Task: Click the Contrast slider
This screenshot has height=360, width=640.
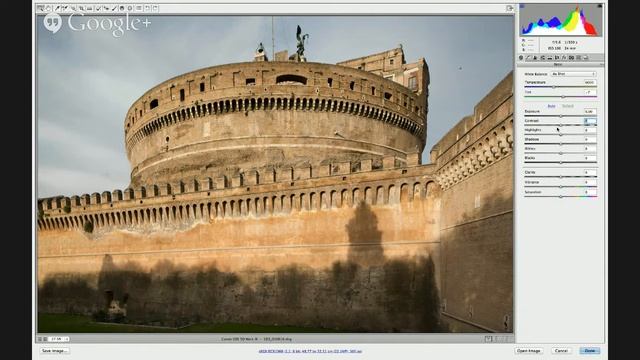Action: pyautogui.click(x=560, y=125)
